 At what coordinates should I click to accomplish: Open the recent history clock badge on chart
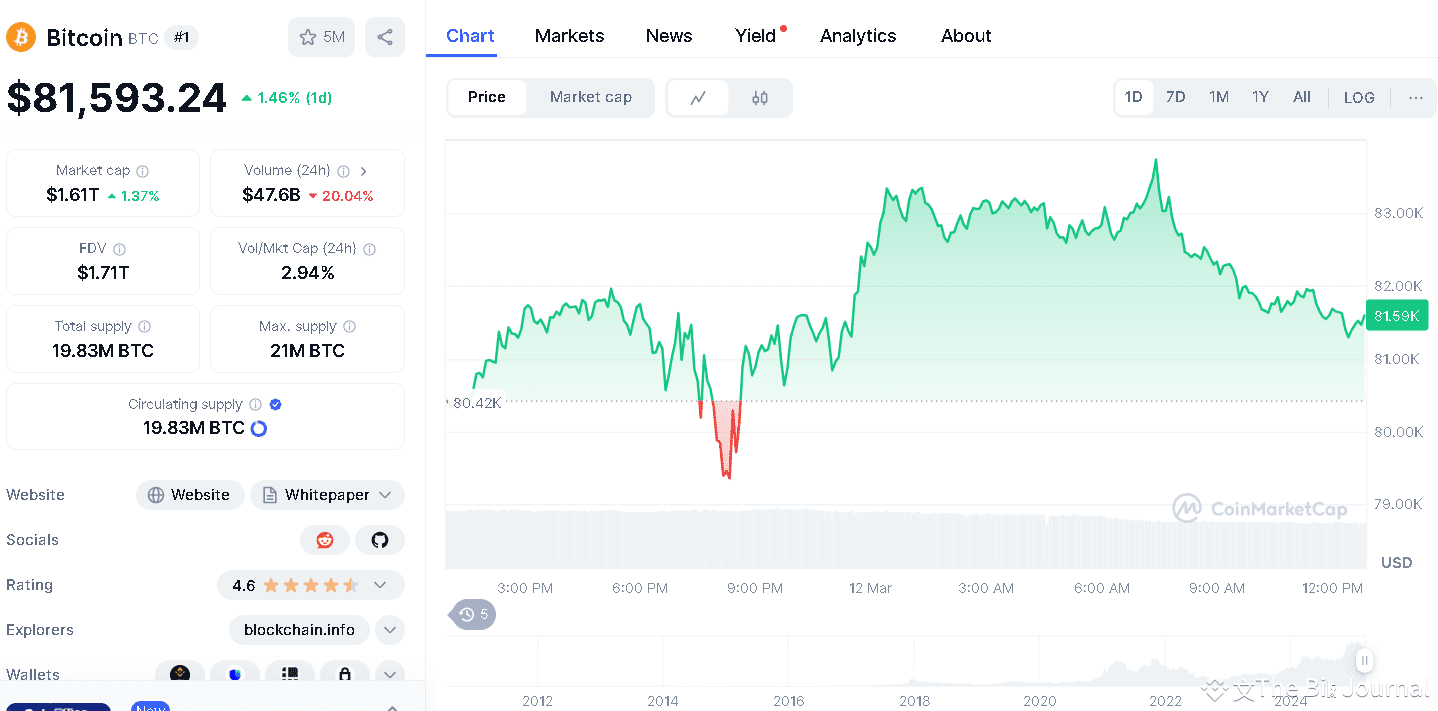pos(471,614)
